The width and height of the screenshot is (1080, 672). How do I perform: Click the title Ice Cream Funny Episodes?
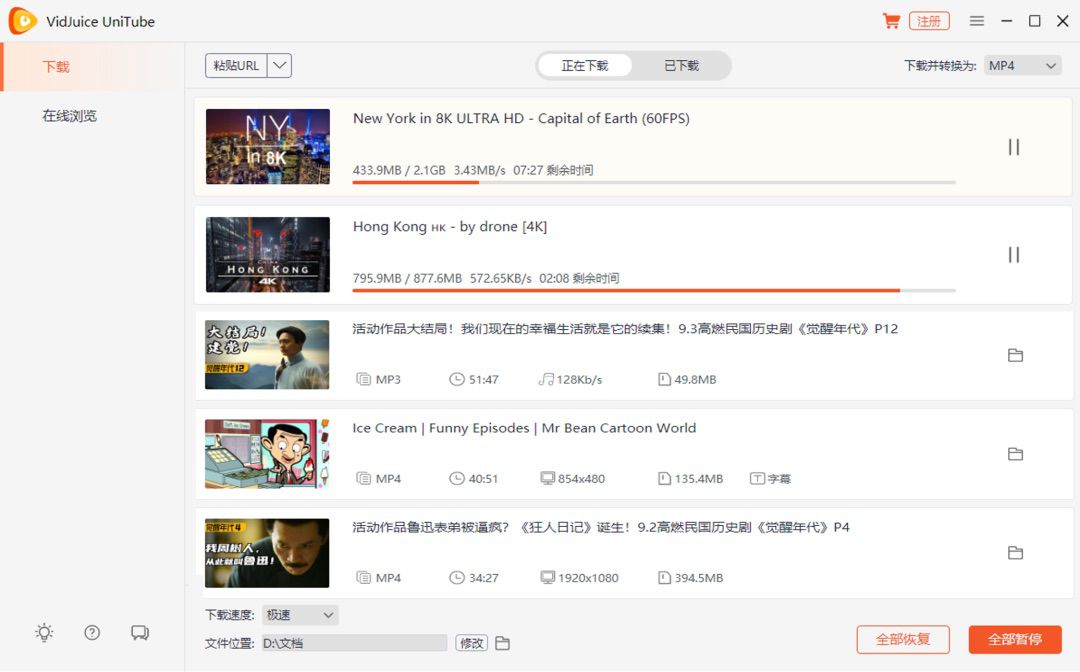[524, 428]
